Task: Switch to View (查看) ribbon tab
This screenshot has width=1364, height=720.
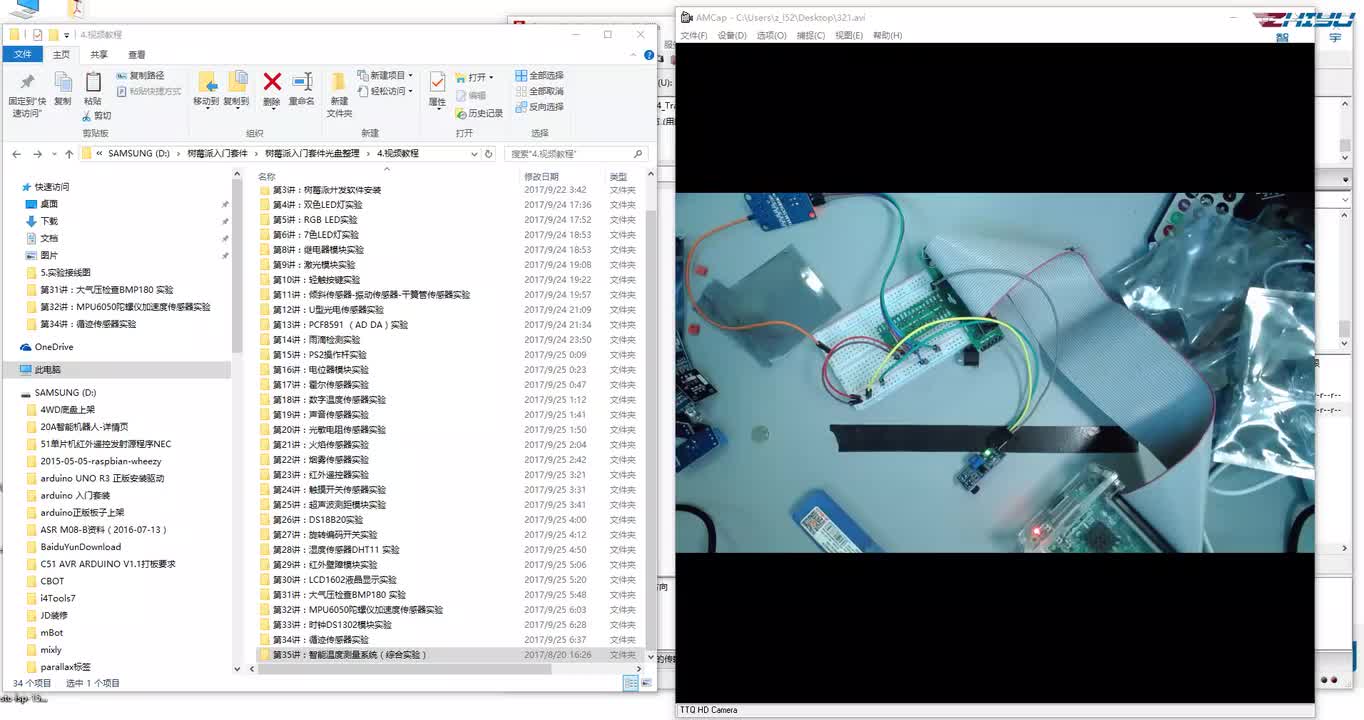Action: coord(137,55)
